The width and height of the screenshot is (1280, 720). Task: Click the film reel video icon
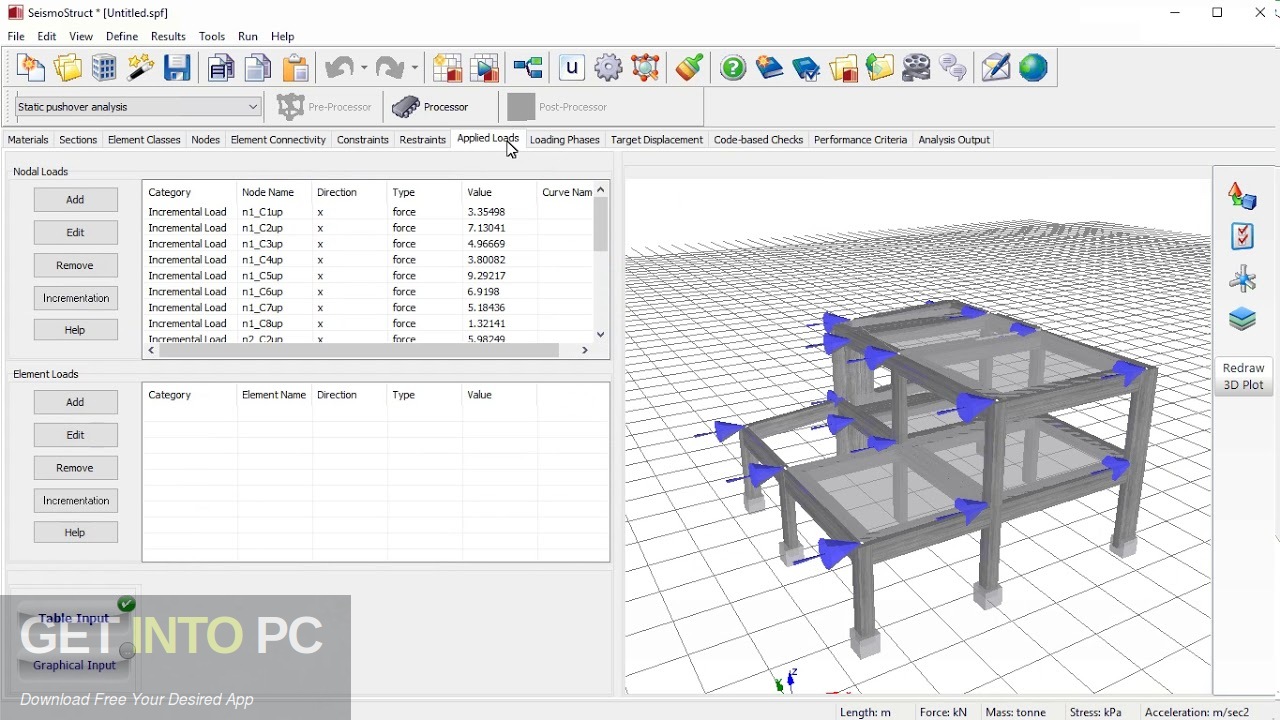[916, 68]
